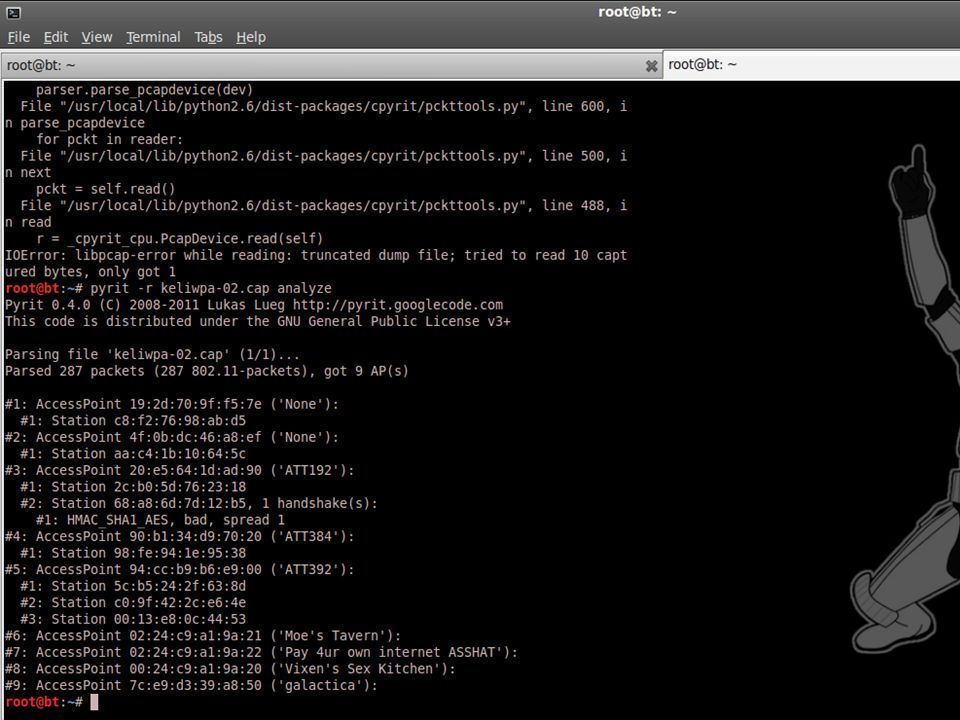Click the "Parsing file 'keliwpa-02.cap'" line
The height and width of the screenshot is (720, 960).
pos(152,354)
